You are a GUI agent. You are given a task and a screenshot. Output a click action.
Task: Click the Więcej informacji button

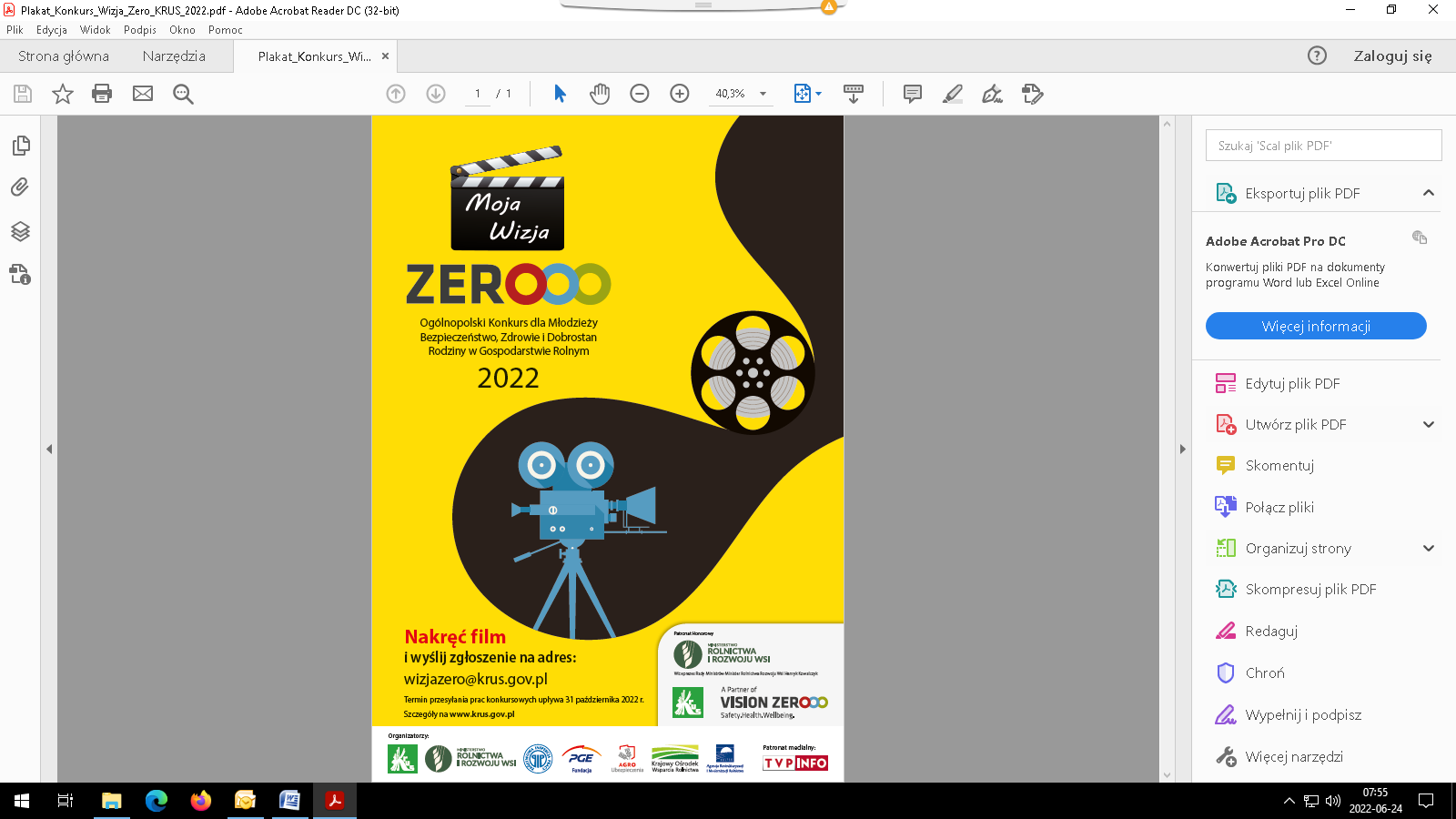pyautogui.click(x=1316, y=326)
